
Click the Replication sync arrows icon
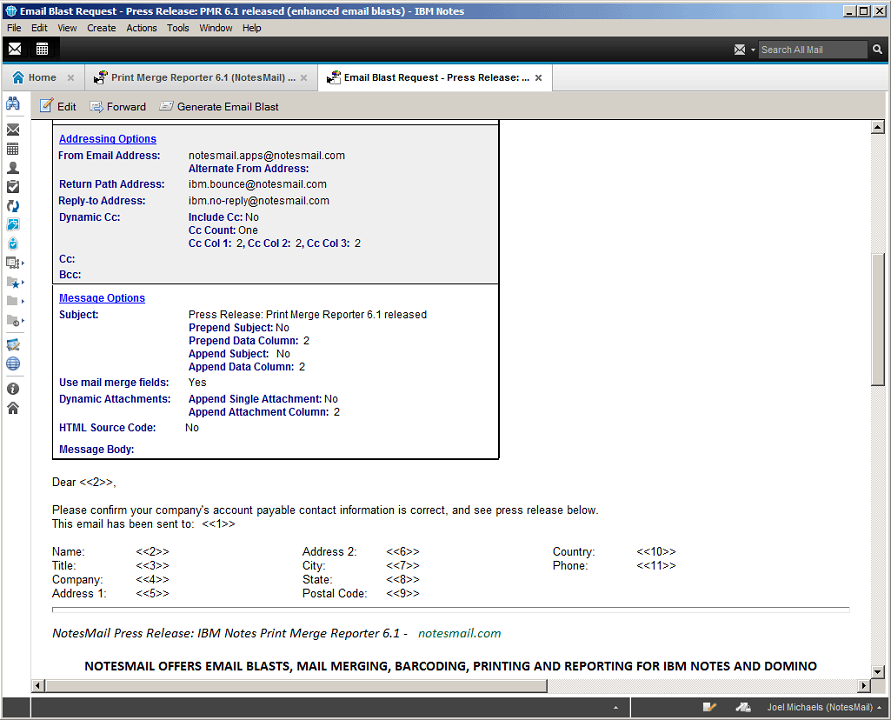click(13, 205)
